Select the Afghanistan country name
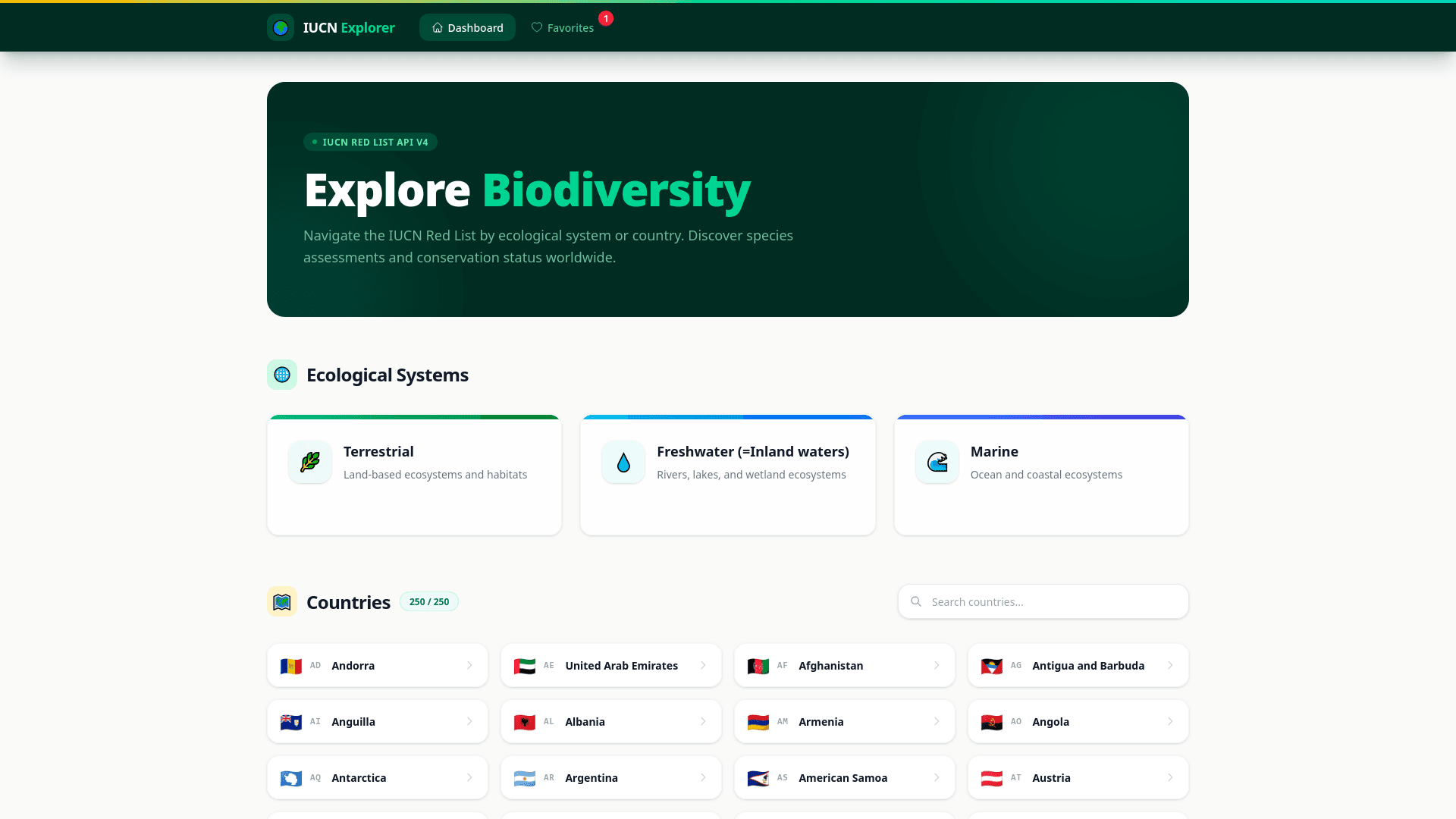1456x819 pixels. [830, 666]
